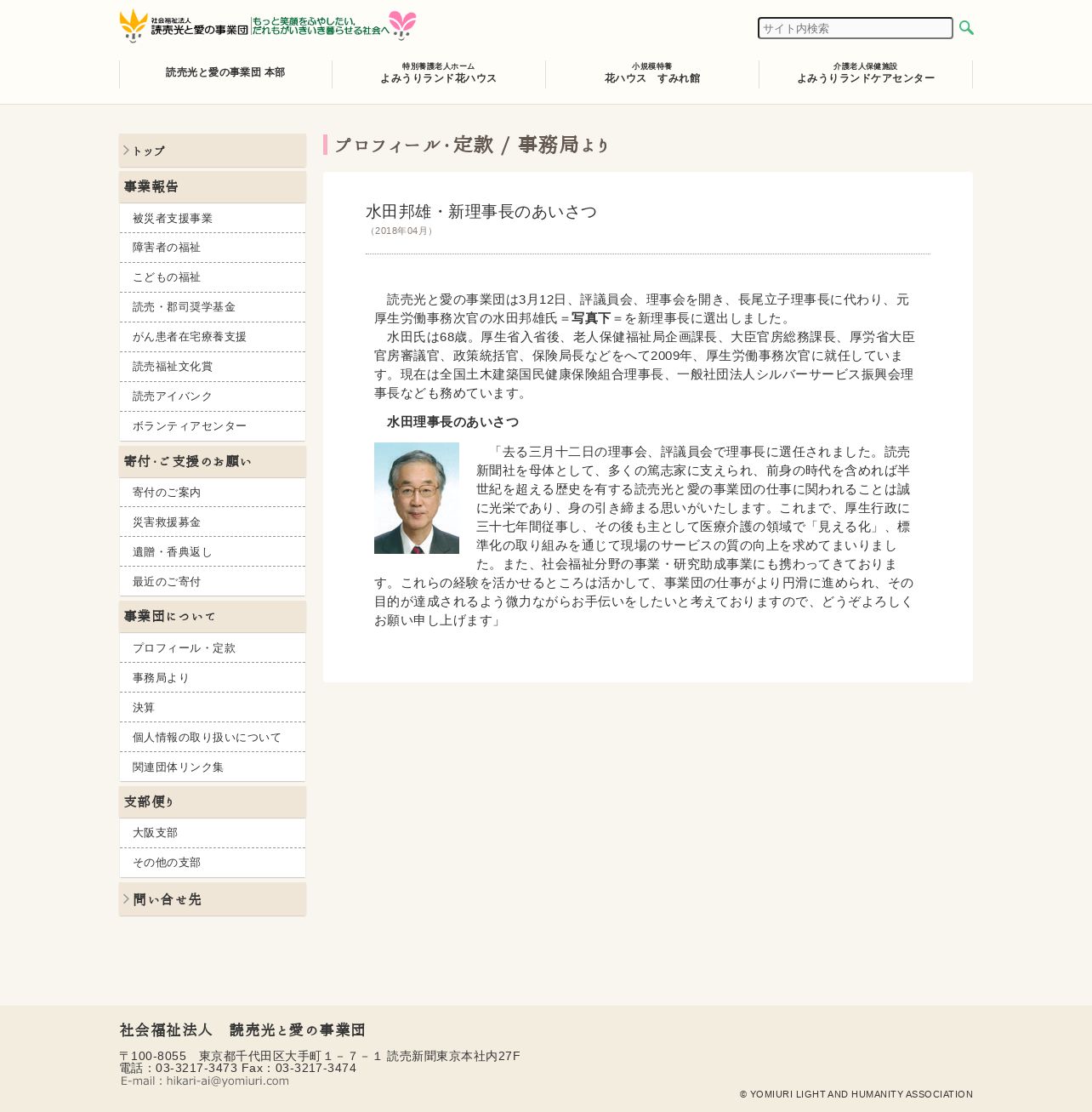Open 読売アイバンク link
Image resolution: width=1092 pixels, height=1112 pixels.
point(213,396)
